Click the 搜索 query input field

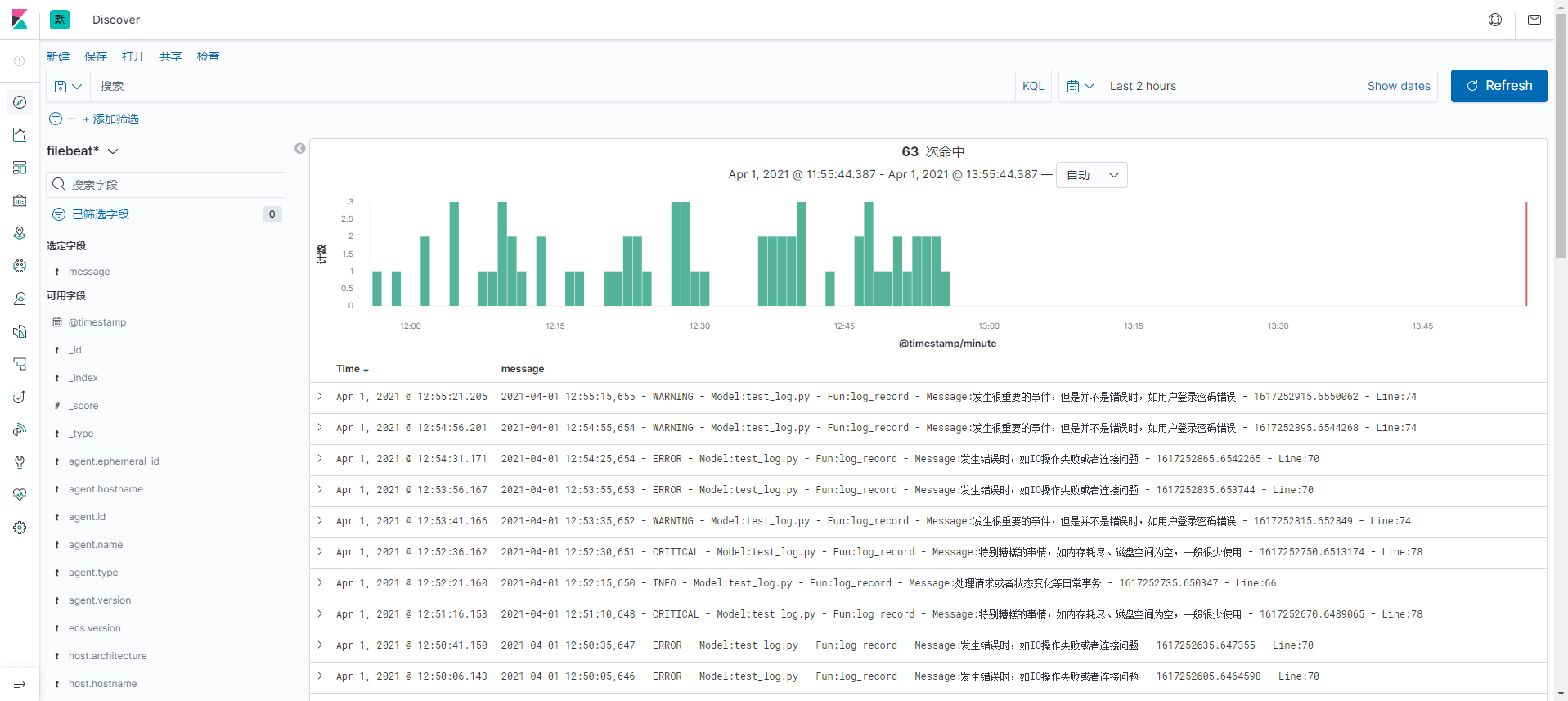[552, 86]
